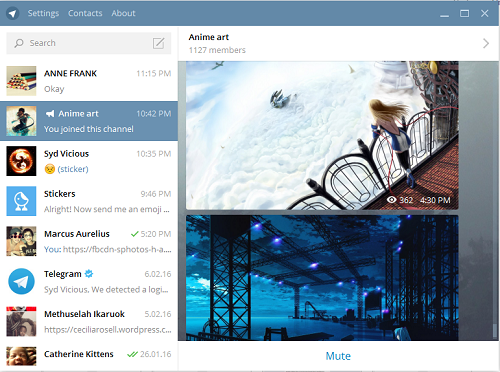Open the Telegram service chat
This screenshot has height=372, width=500.
coord(89,281)
